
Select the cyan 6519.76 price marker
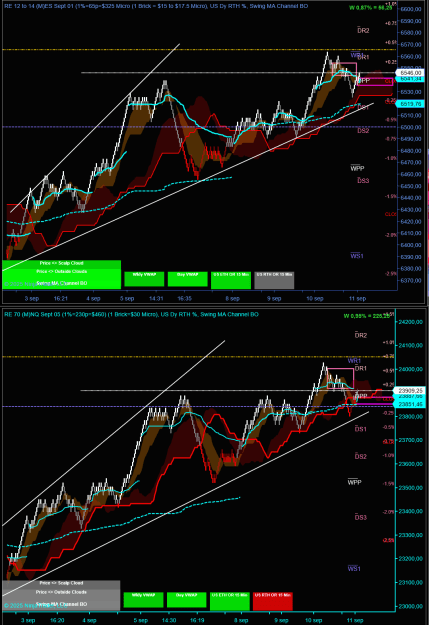[x=410, y=104]
